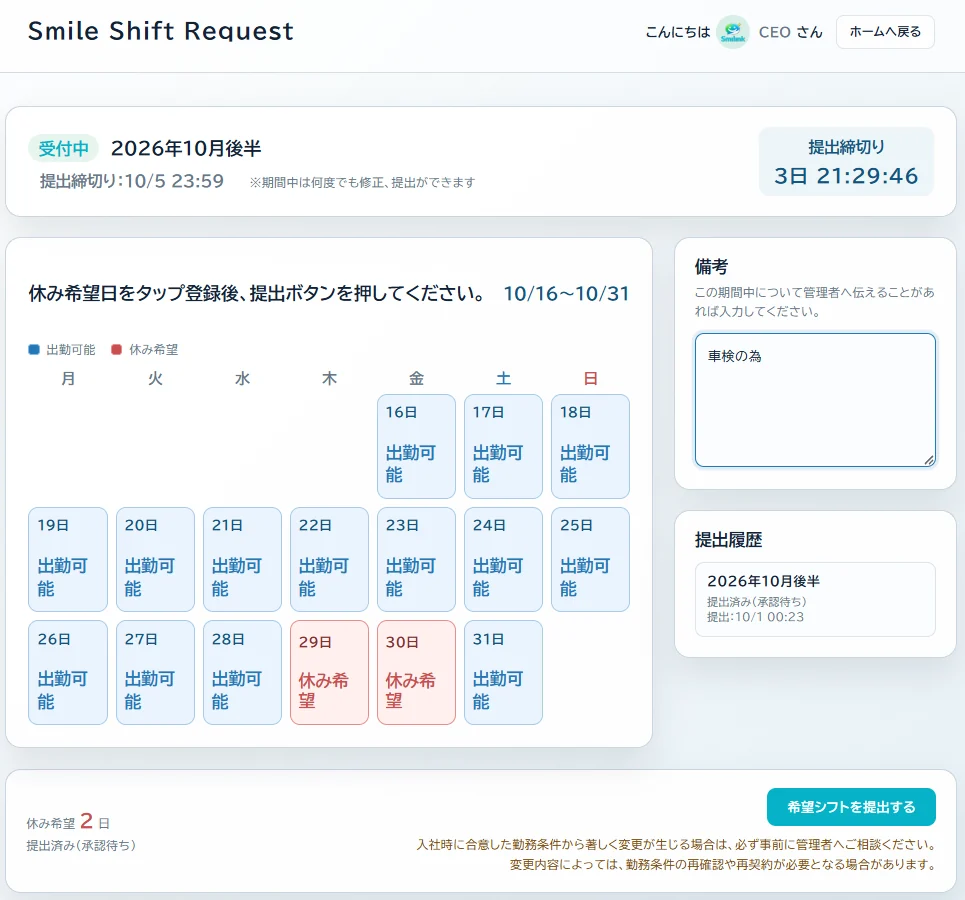Click the 受付中 status badge
The height and width of the screenshot is (900, 965).
click(x=63, y=148)
